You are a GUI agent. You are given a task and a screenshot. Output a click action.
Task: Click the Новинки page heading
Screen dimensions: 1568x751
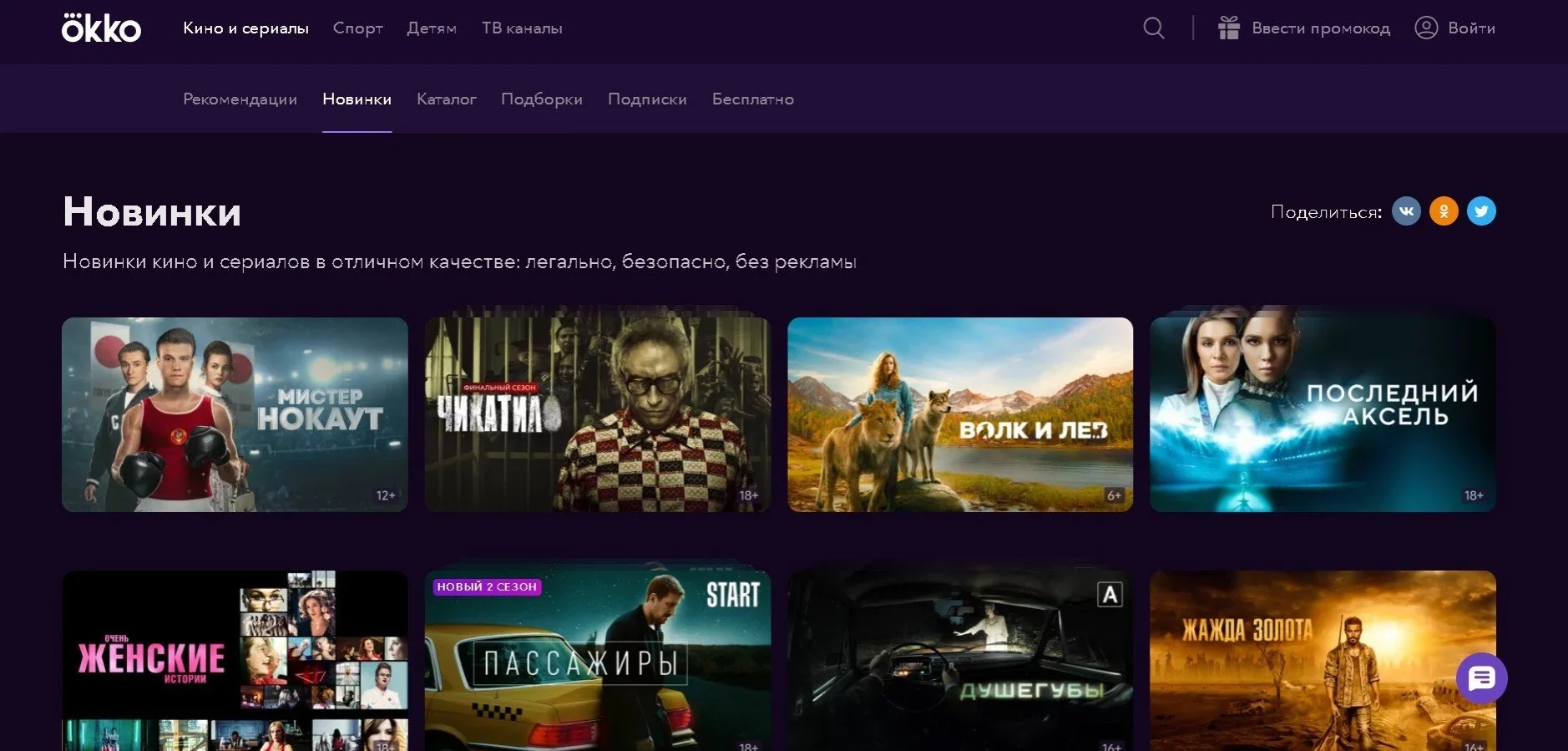[152, 211]
